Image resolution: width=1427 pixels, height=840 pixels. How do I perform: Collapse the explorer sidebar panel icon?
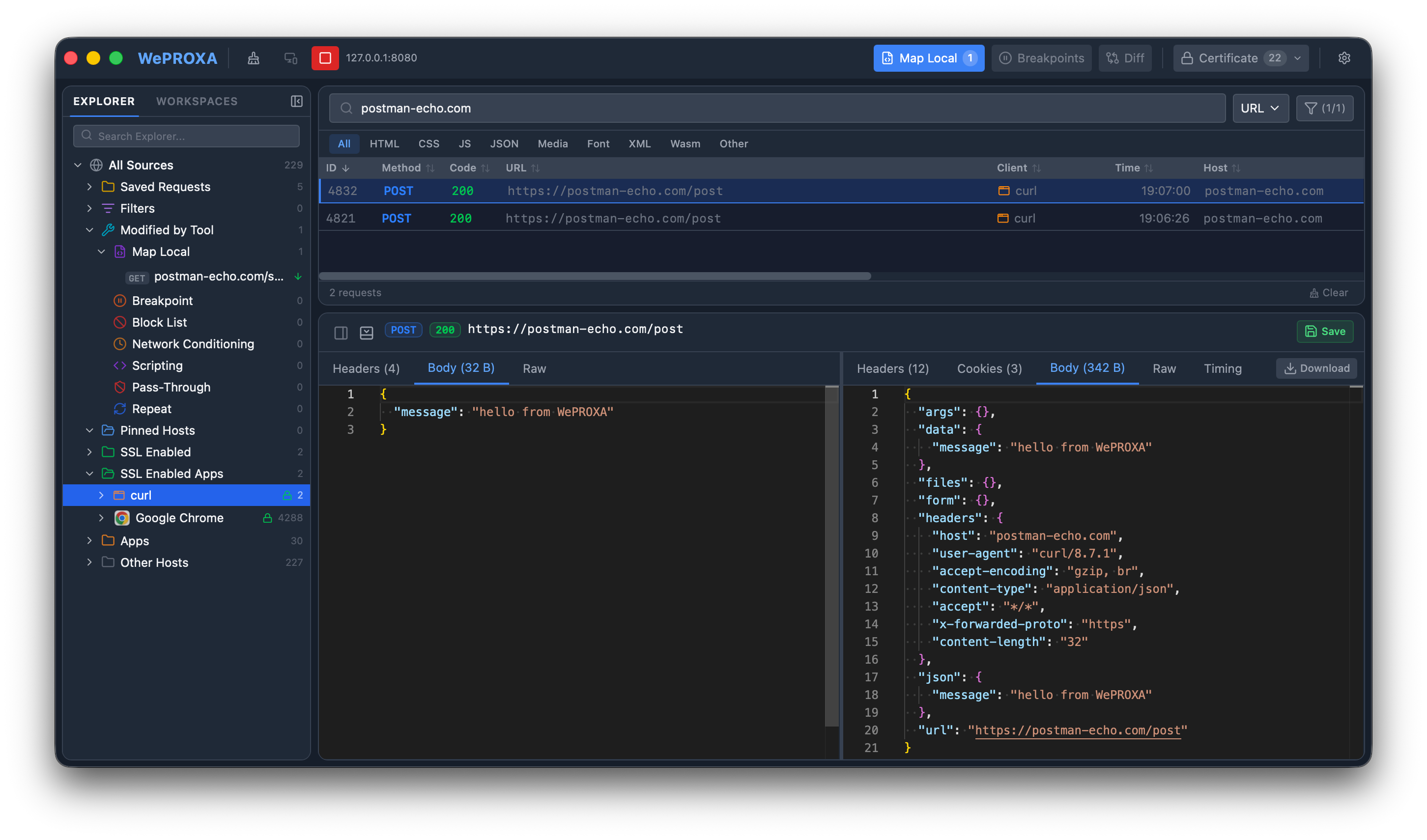(297, 101)
